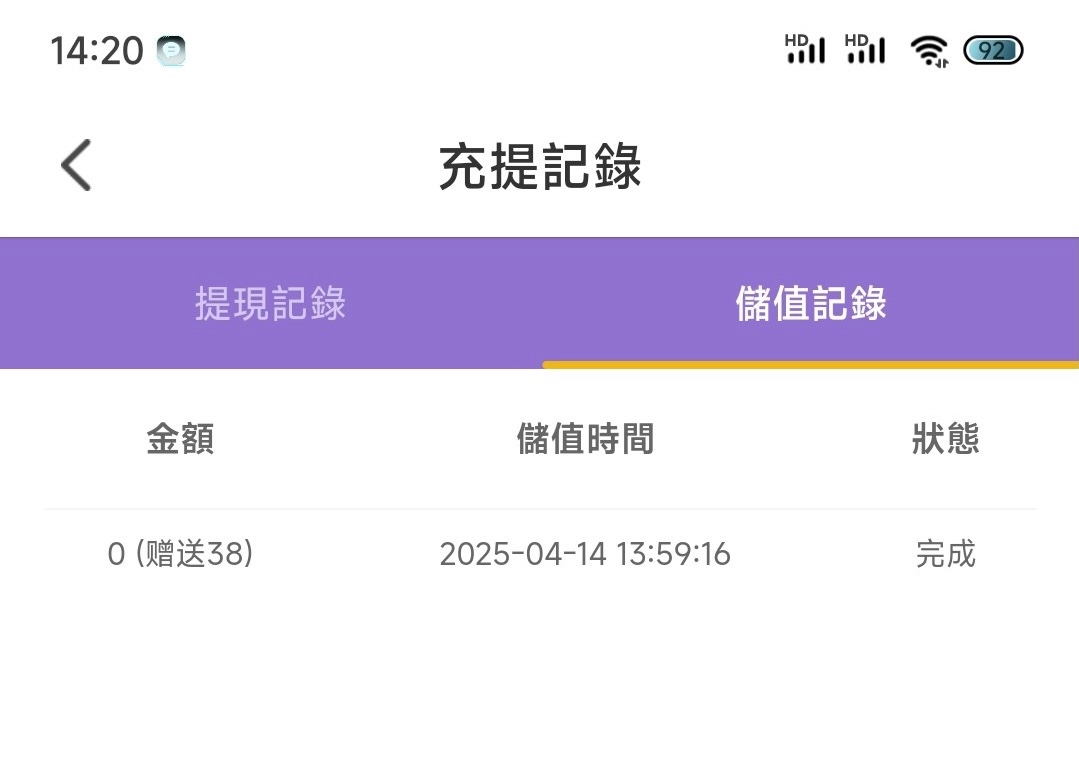Tap the first HD signal strength icon
Image resolution: width=1079 pixels, height=768 pixels.
(x=805, y=49)
